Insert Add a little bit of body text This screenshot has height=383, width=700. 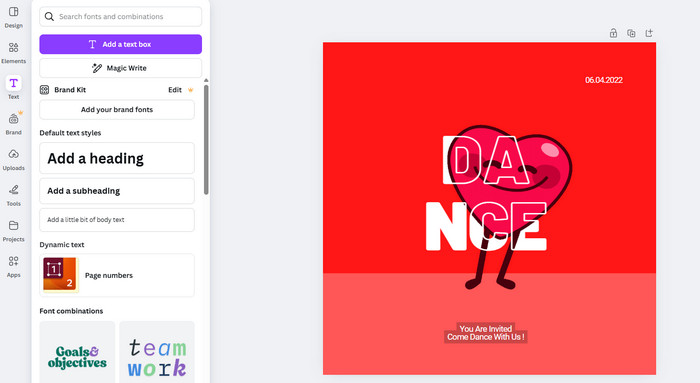click(x=117, y=220)
